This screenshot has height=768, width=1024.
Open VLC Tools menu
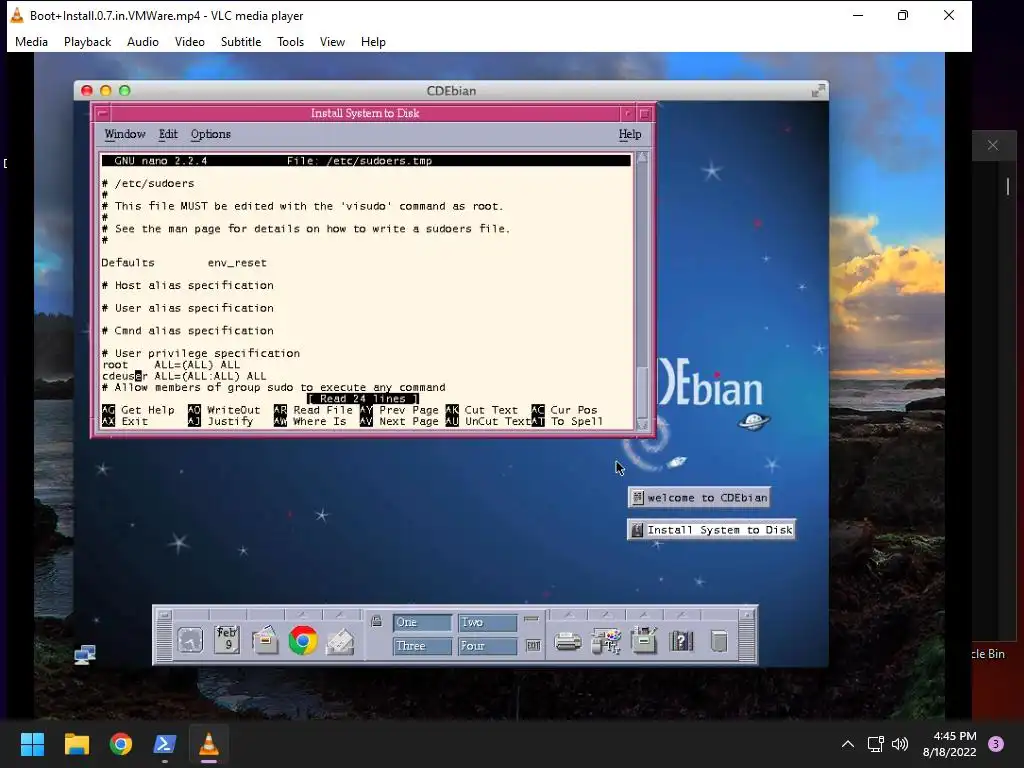click(x=290, y=42)
